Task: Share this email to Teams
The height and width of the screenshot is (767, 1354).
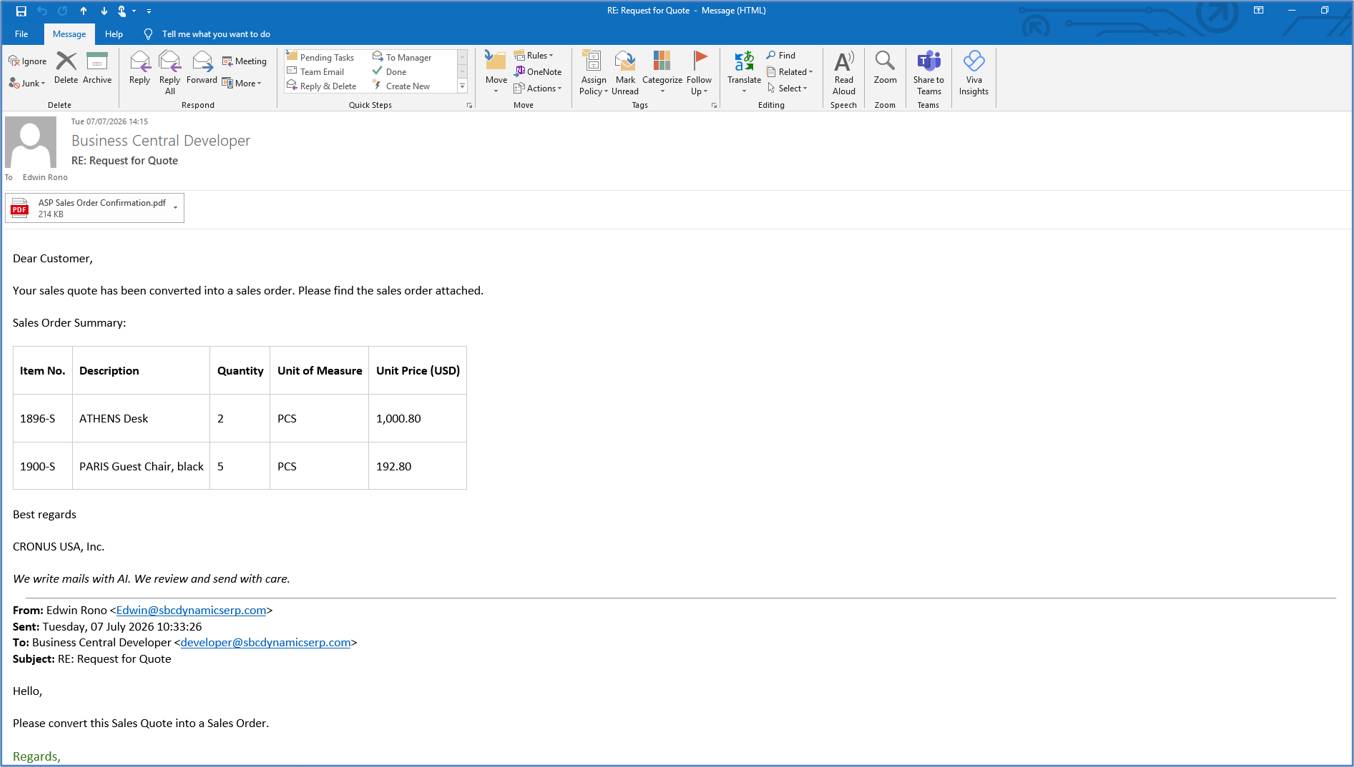Action: [929, 72]
